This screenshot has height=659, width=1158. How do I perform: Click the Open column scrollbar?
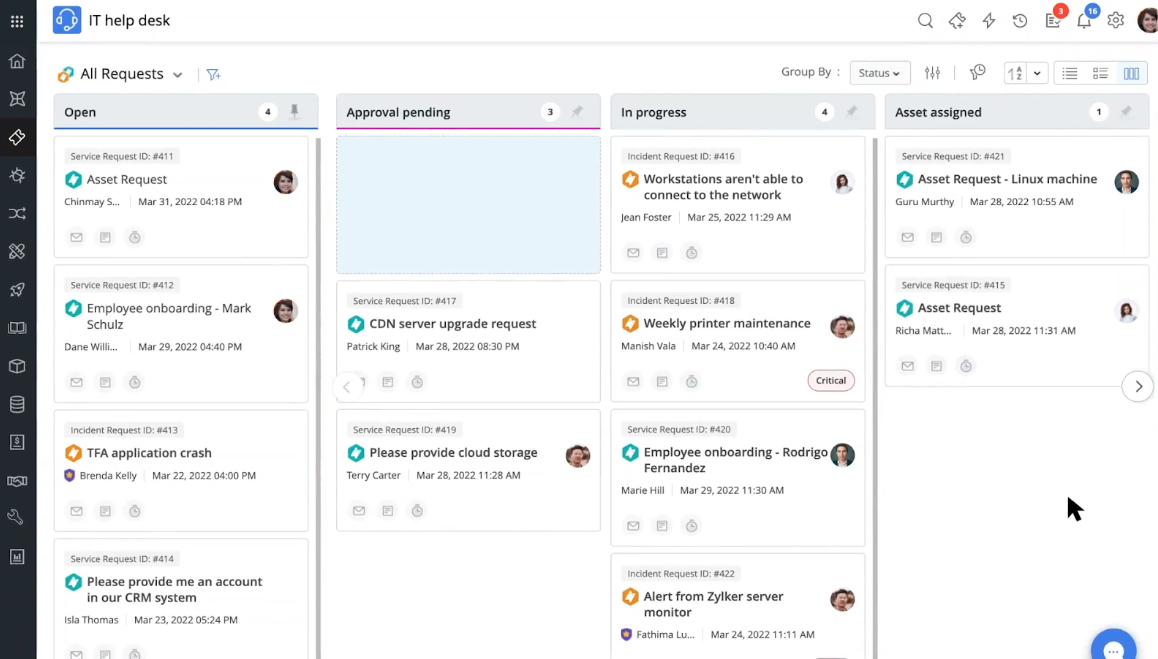(x=318, y=397)
